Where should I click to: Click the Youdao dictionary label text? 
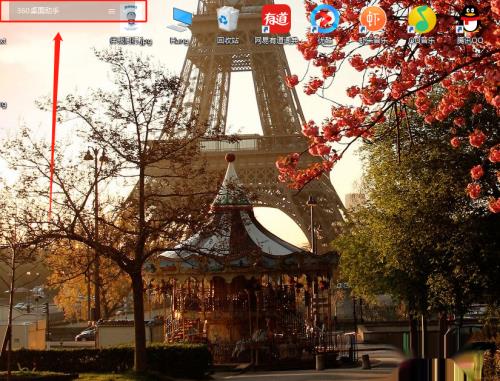coord(276,41)
